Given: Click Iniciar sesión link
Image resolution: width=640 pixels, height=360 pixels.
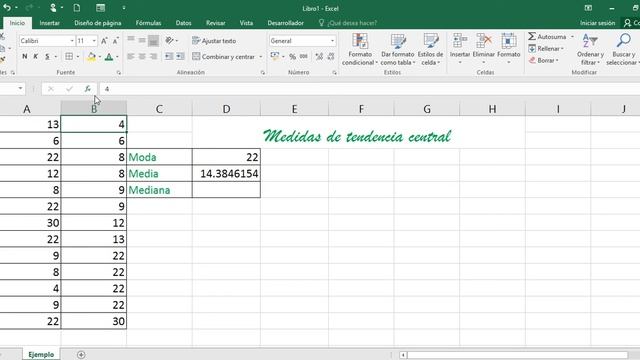Looking at the screenshot, I should (x=597, y=23).
